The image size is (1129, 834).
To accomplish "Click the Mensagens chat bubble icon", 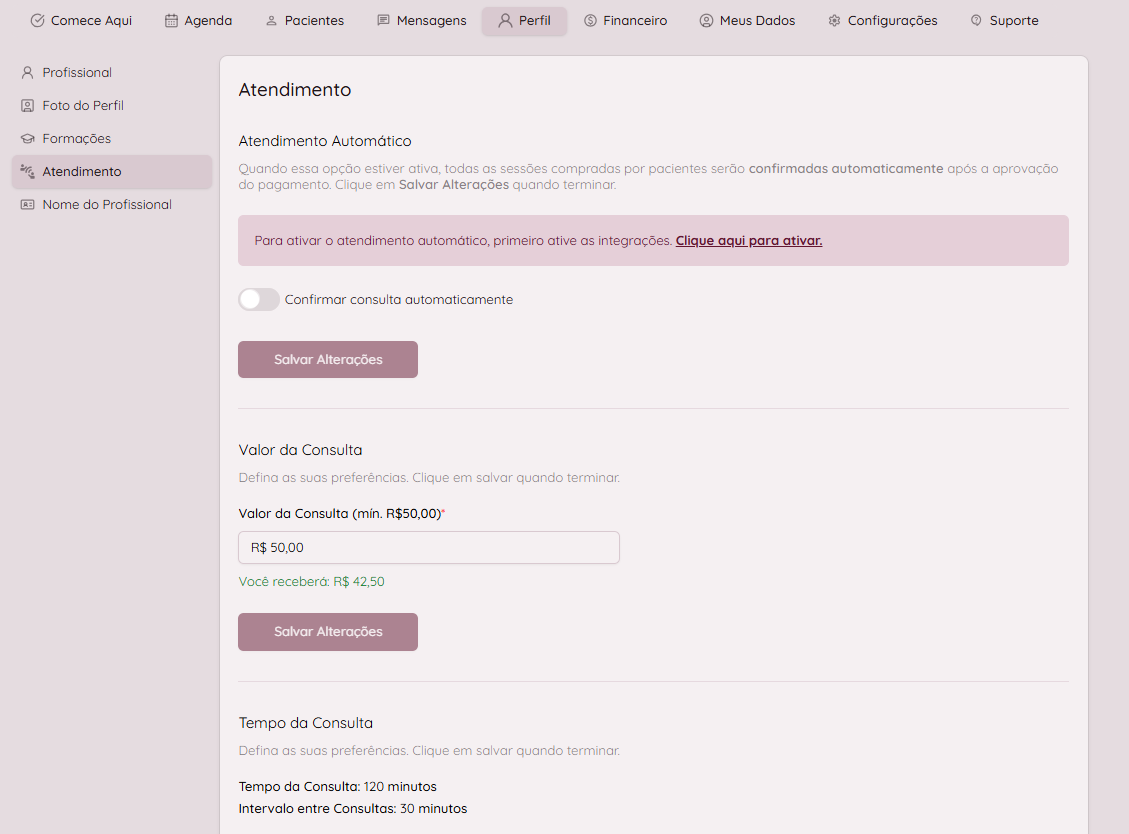I will point(383,20).
